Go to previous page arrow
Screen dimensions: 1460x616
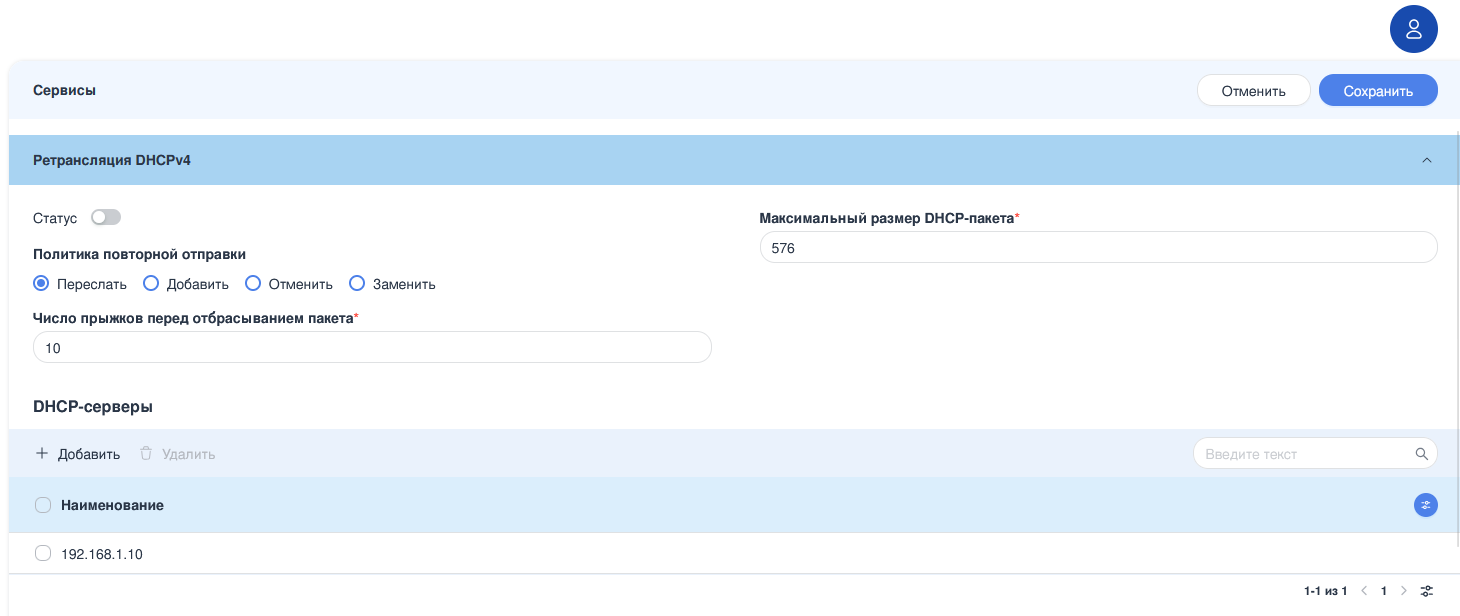[x=1363, y=591]
